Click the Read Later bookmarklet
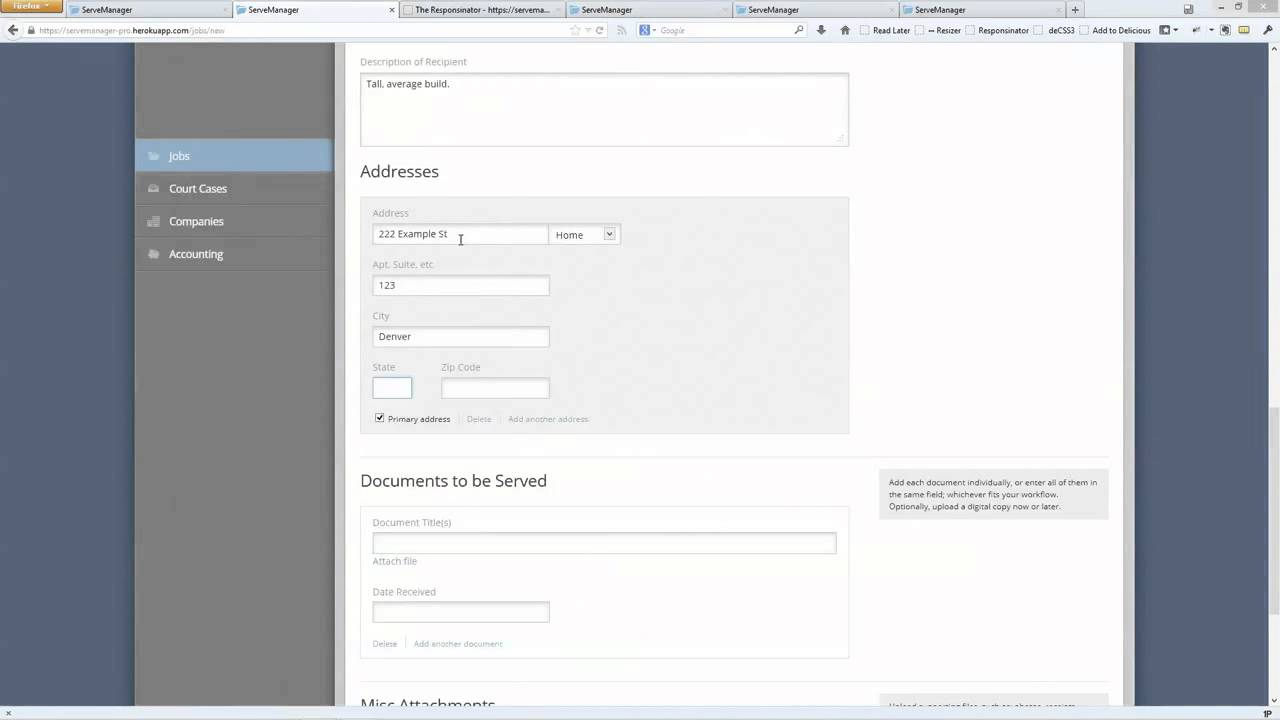 [885, 30]
